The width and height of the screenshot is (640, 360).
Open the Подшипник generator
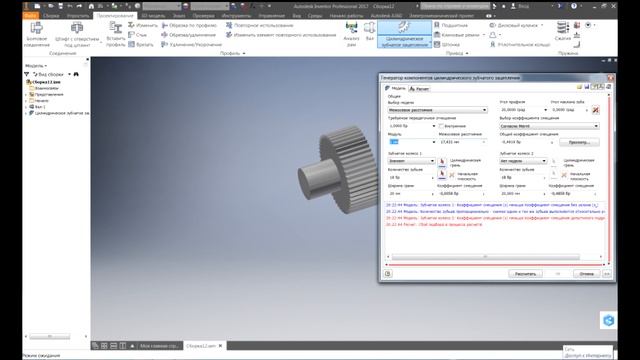[x=451, y=25]
